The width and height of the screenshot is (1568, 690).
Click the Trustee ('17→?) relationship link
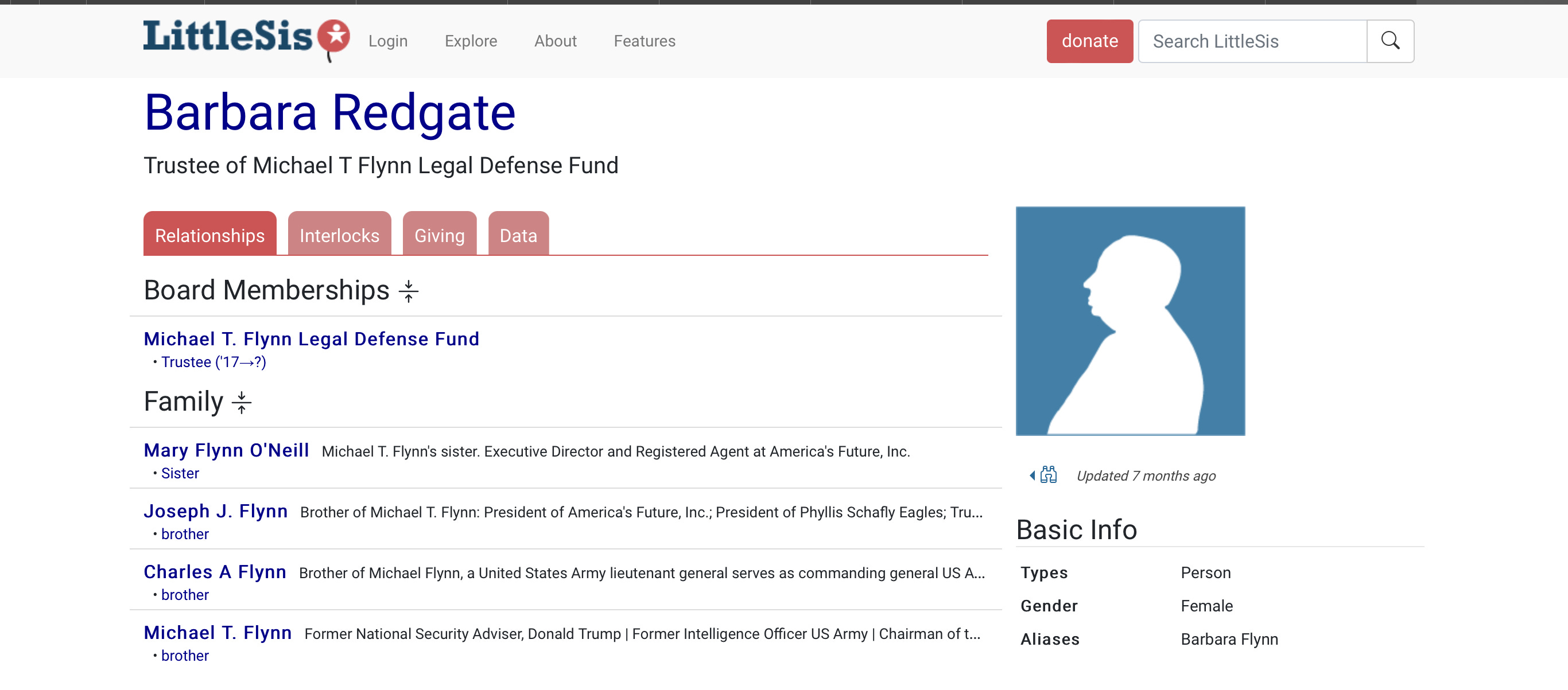[213, 362]
